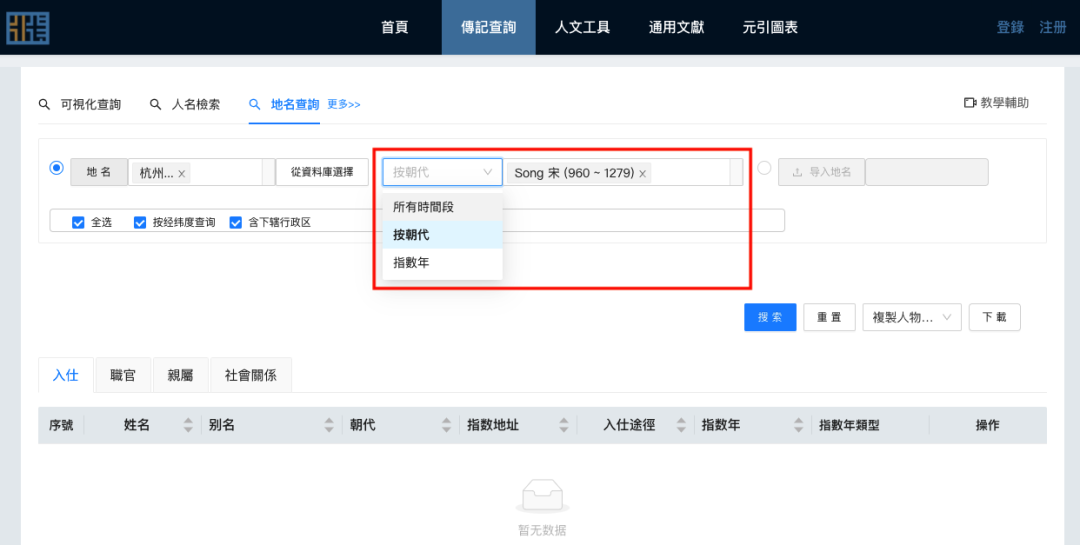
Task: Click the 從資料庫選擇 button
Action: tap(322, 172)
